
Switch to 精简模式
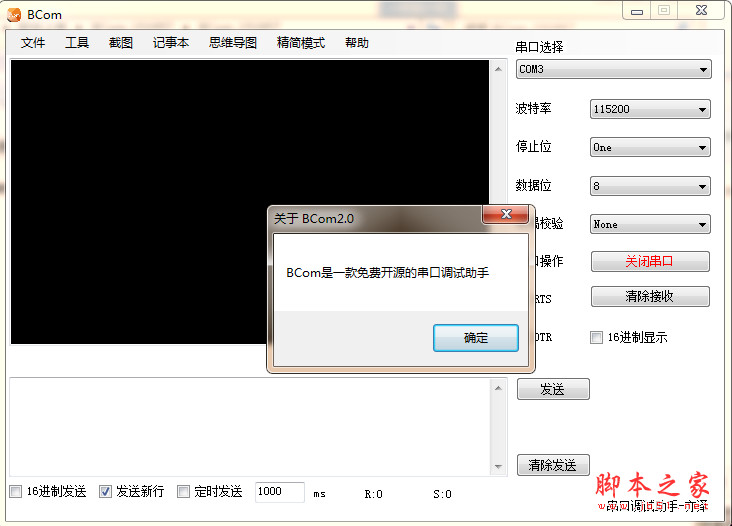pos(301,43)
